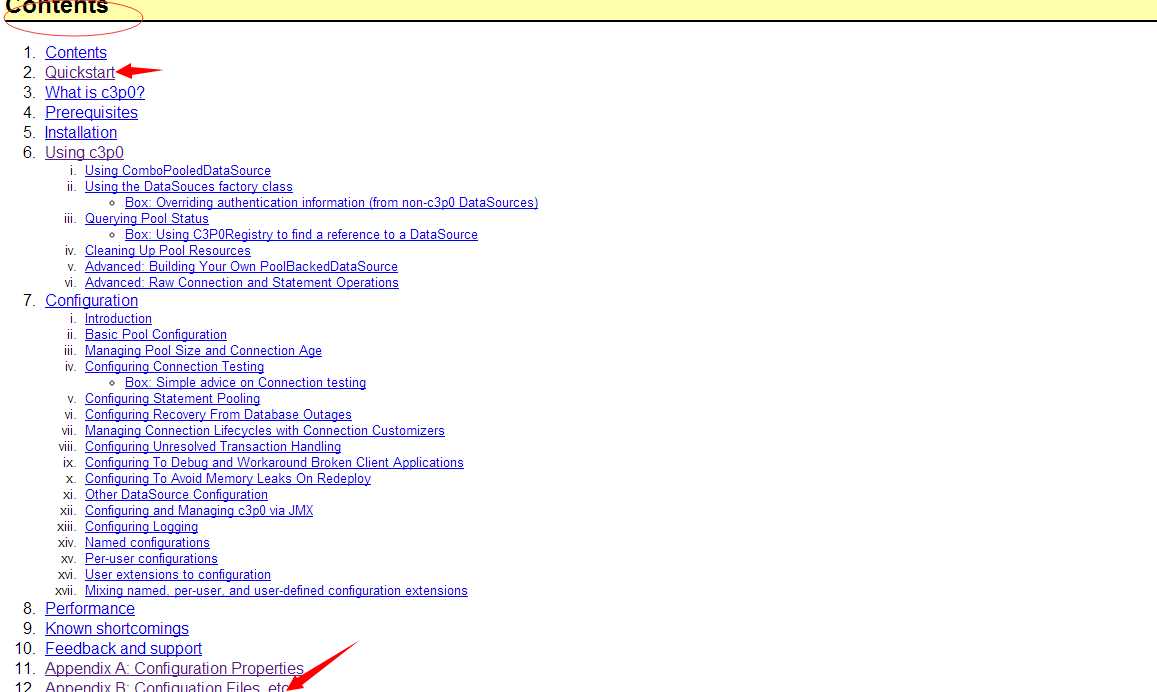Viewport: 1157px width, 692px height.
Task: Go to 'Configuring Unresolved Transaction Handling'
Action: click(x=213, y=446)
